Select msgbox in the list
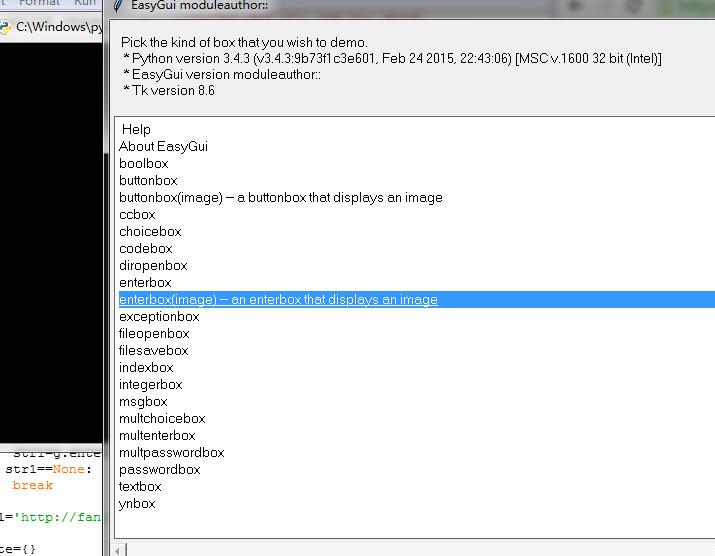The height and width of the screenshot is (556, 715). pyautogui.click(x=143, y=402)
